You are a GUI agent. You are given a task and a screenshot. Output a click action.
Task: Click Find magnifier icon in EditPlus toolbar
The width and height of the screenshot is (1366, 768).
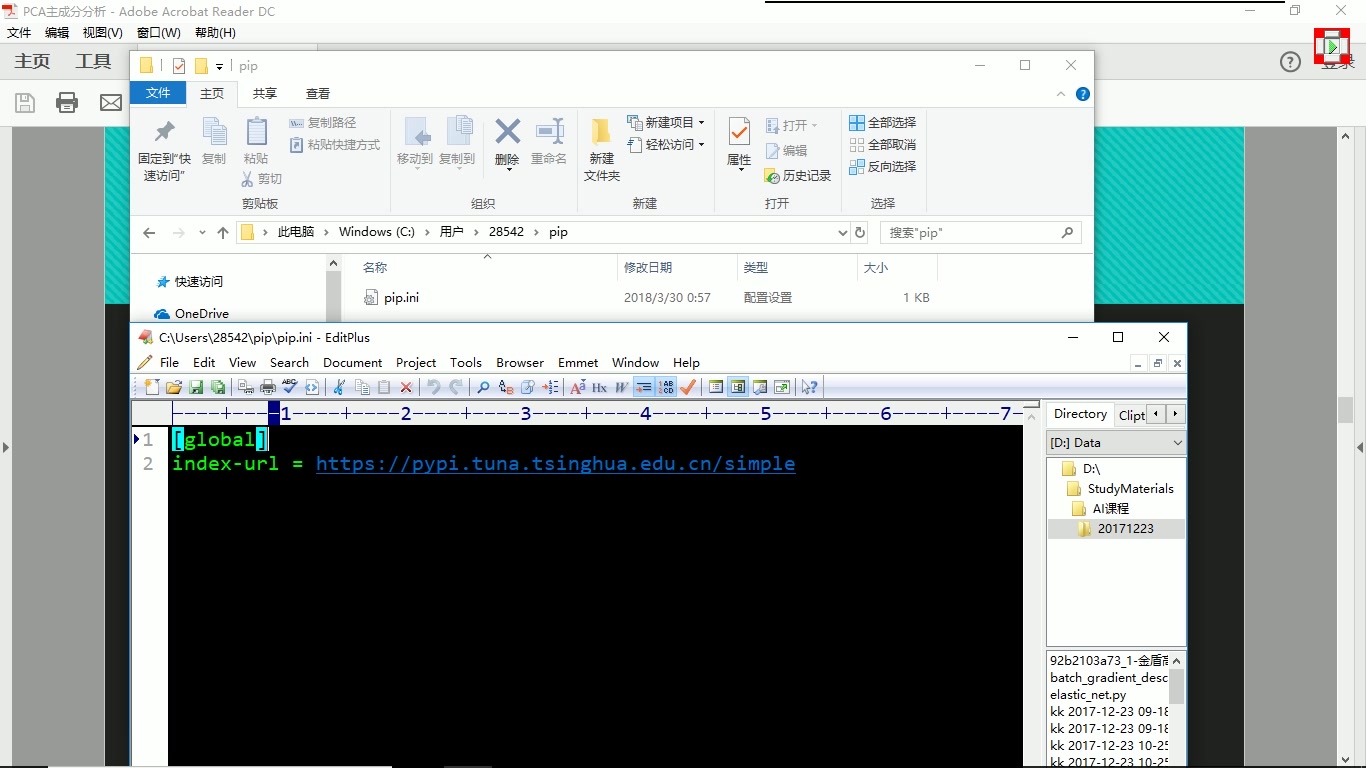pos(483,387)
